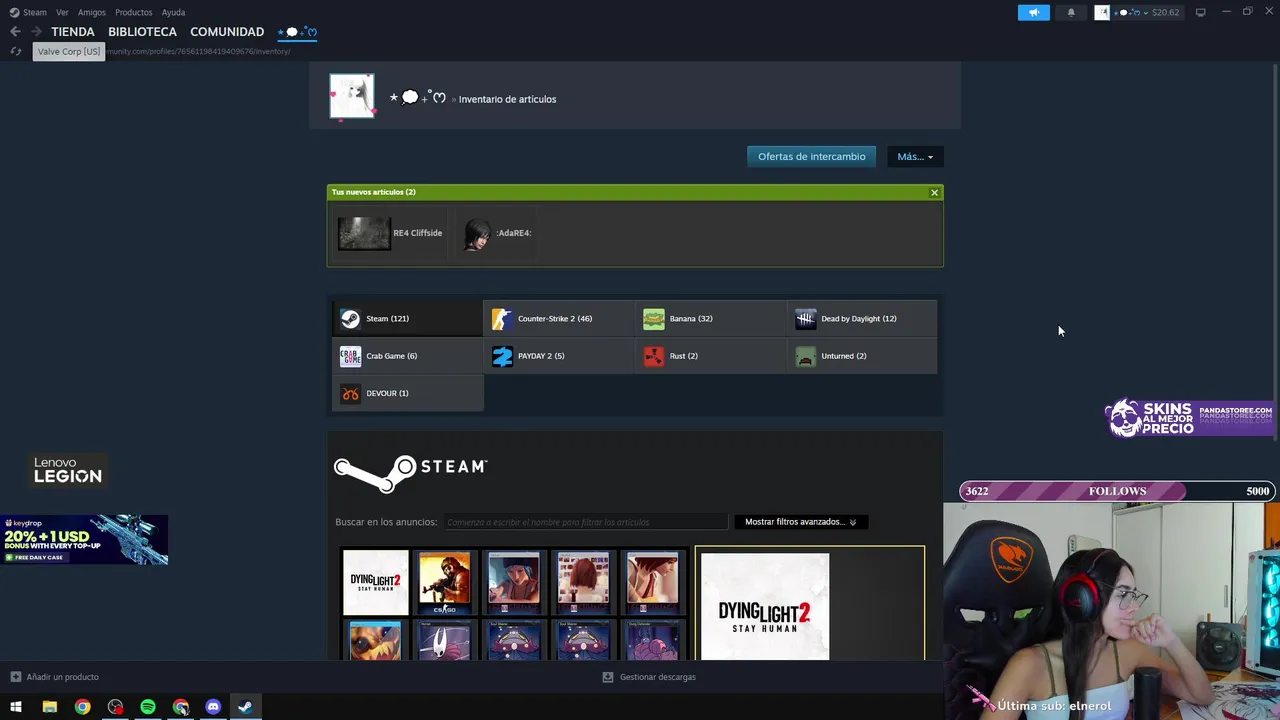The width and height of the screenshot is (1280, 720).
Task: Dismiss the new items notification
Action: 934,192
